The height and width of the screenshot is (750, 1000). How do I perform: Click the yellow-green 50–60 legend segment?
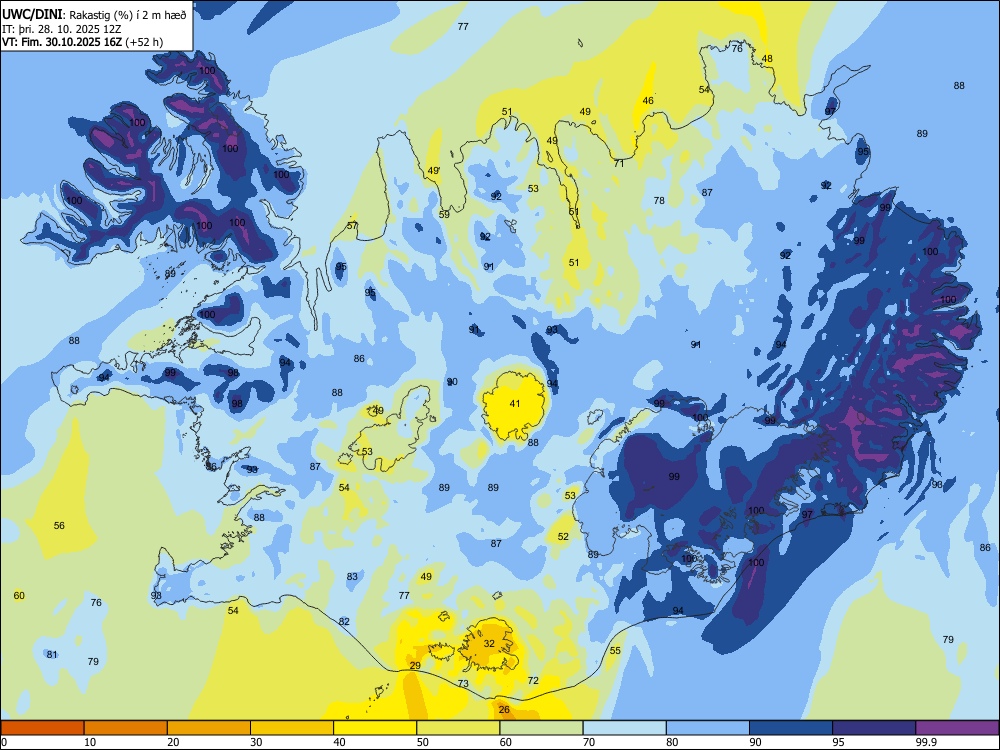pyautogui.click(x=458, y=728)
